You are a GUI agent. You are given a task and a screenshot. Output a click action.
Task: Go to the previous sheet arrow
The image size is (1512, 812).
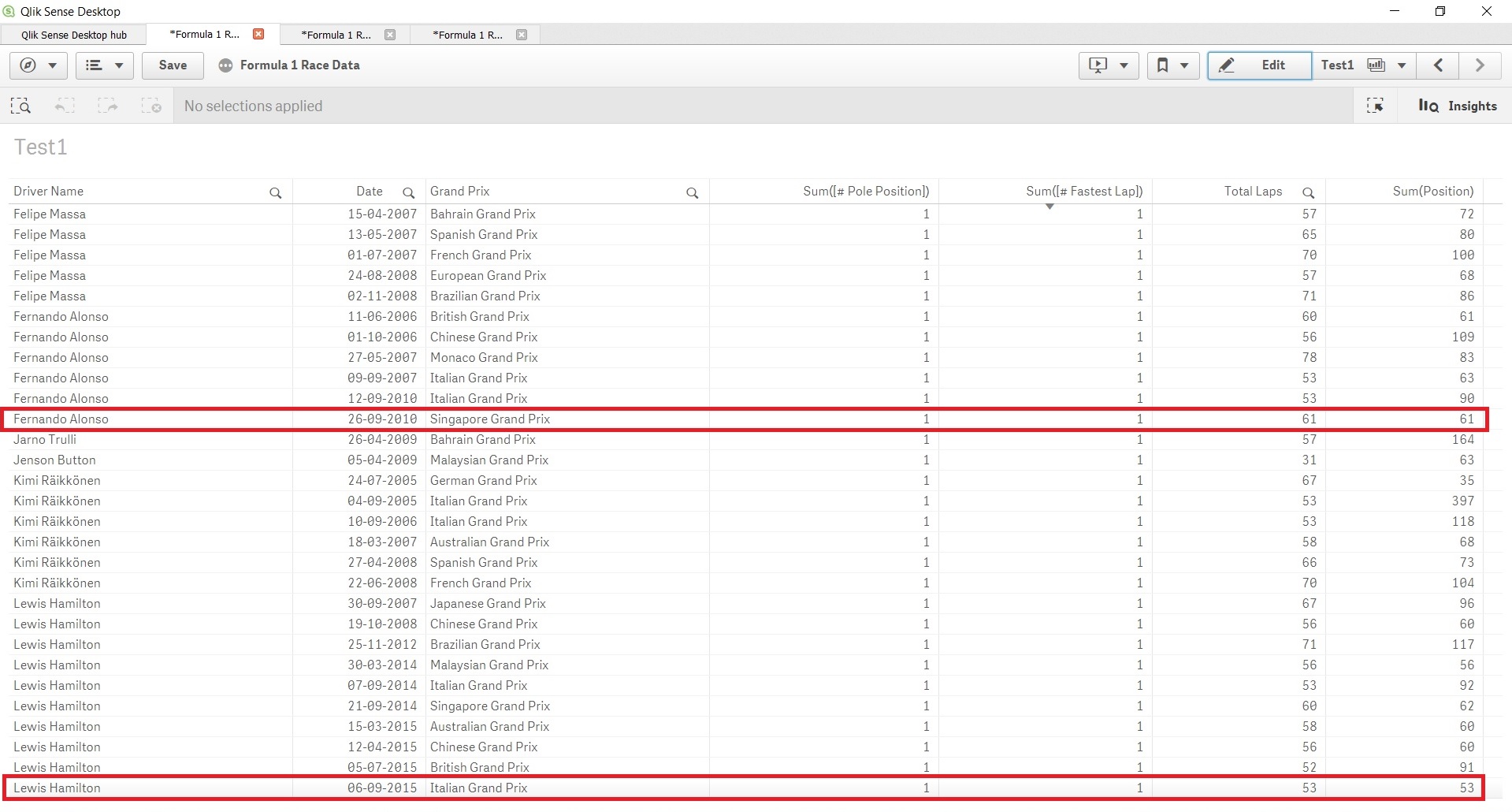coord(1438,65)
